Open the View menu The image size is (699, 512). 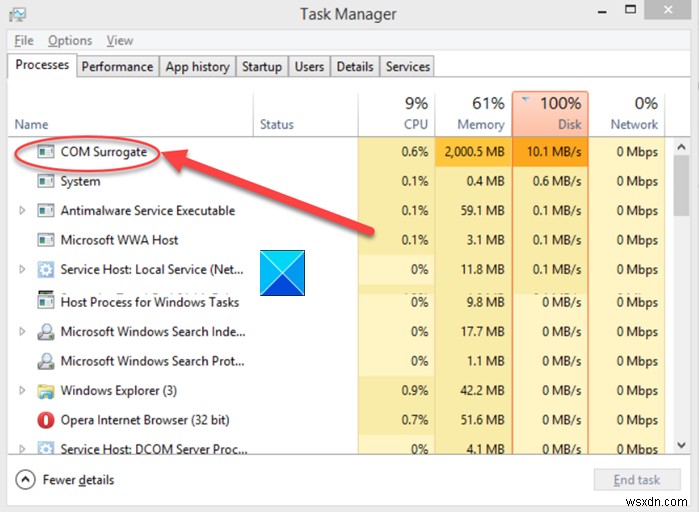[x=119, y=41]
